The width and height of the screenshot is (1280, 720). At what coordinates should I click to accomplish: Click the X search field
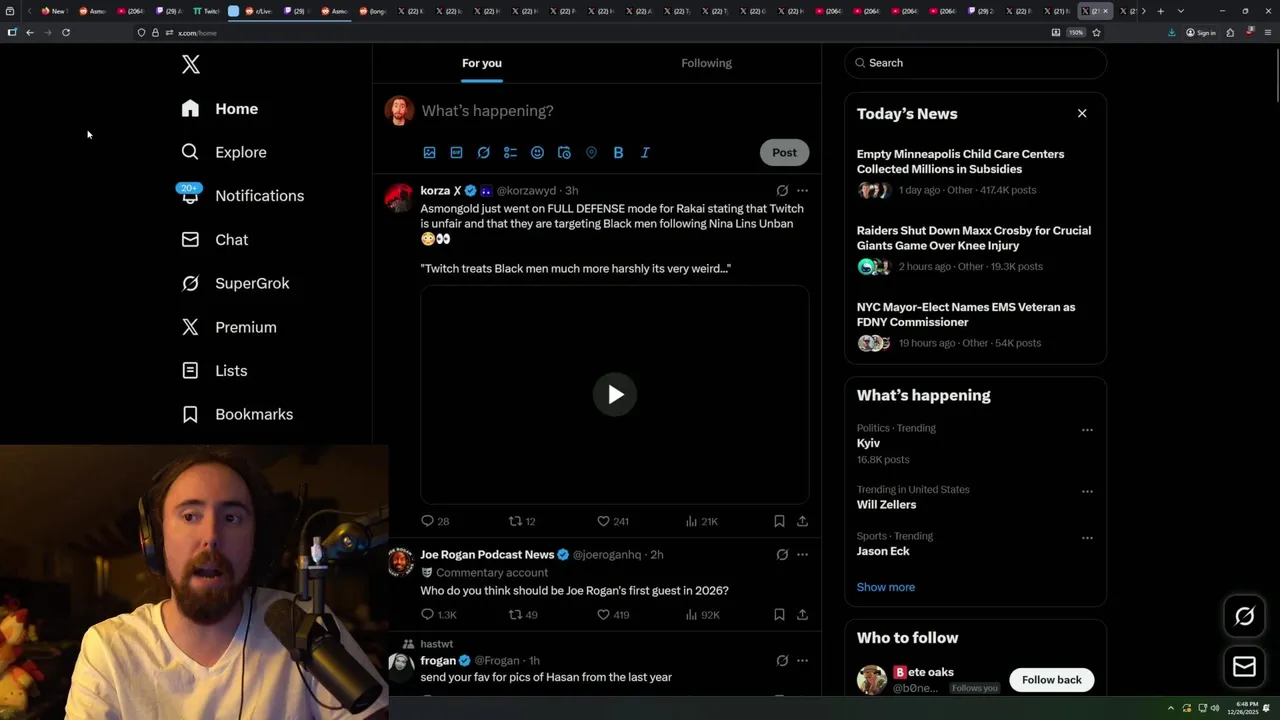975,63
